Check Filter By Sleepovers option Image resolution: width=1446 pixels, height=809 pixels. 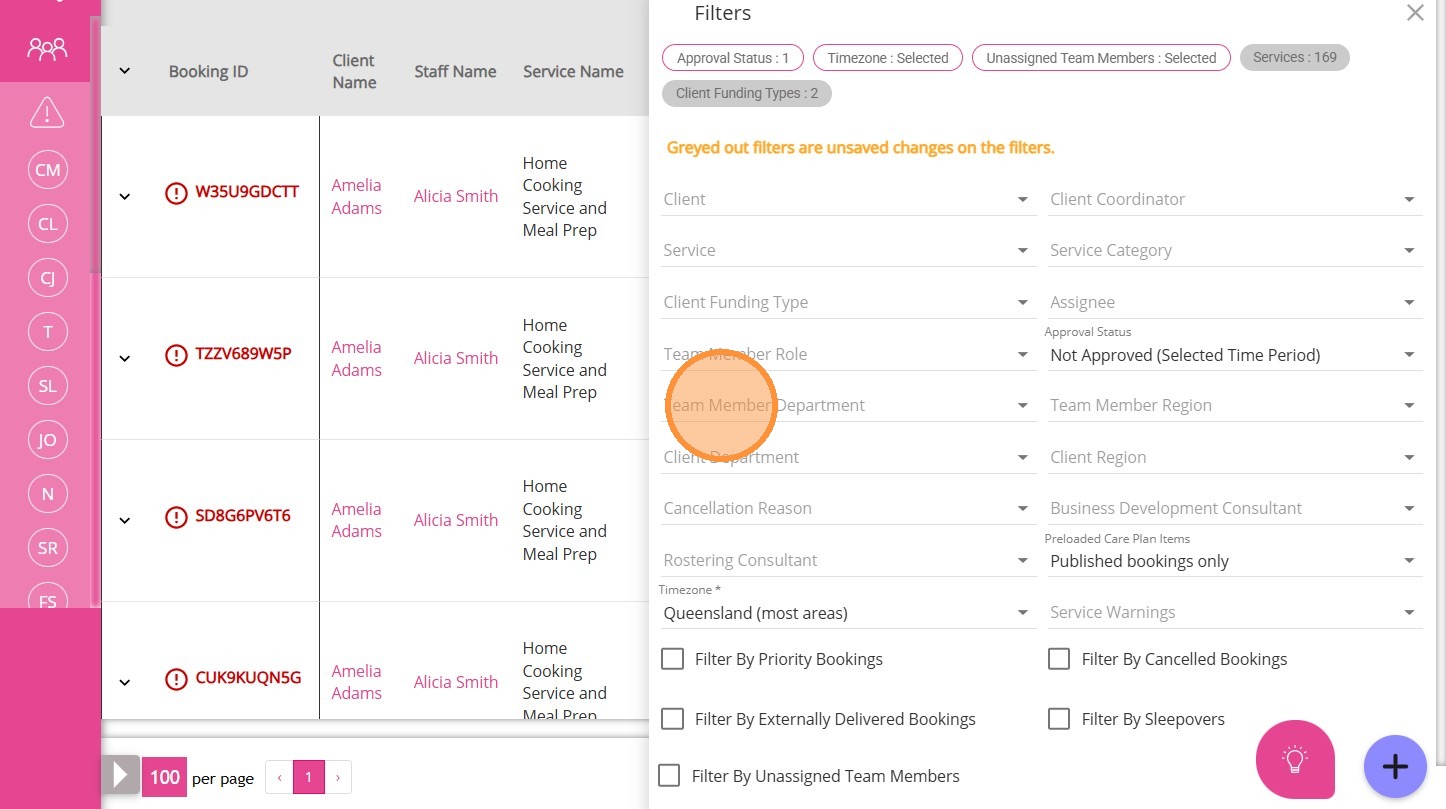coord(1059,719)
